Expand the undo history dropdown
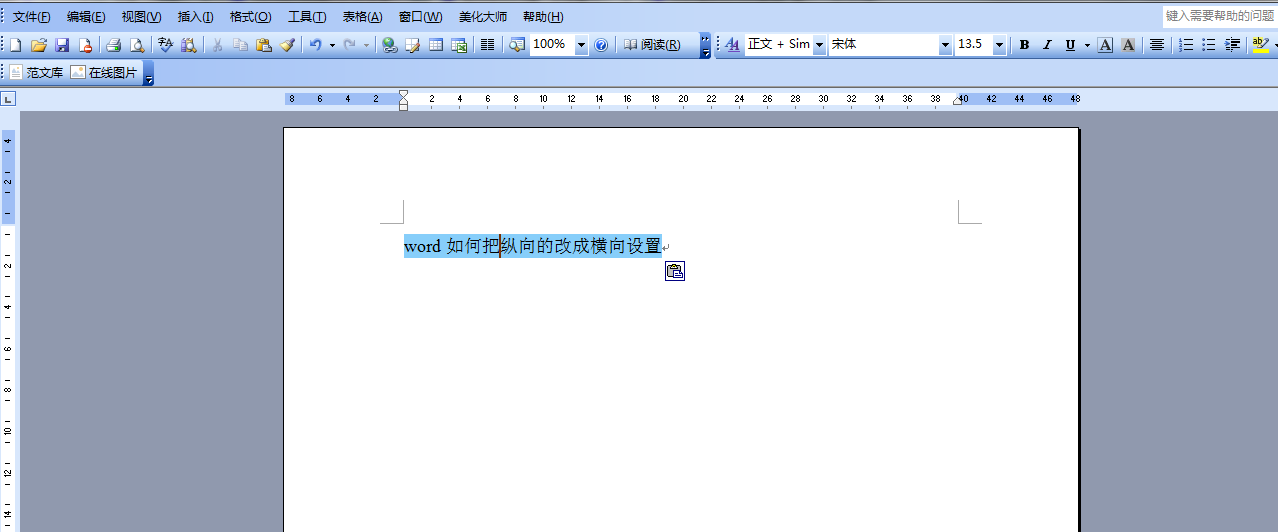 coord(332,45)
